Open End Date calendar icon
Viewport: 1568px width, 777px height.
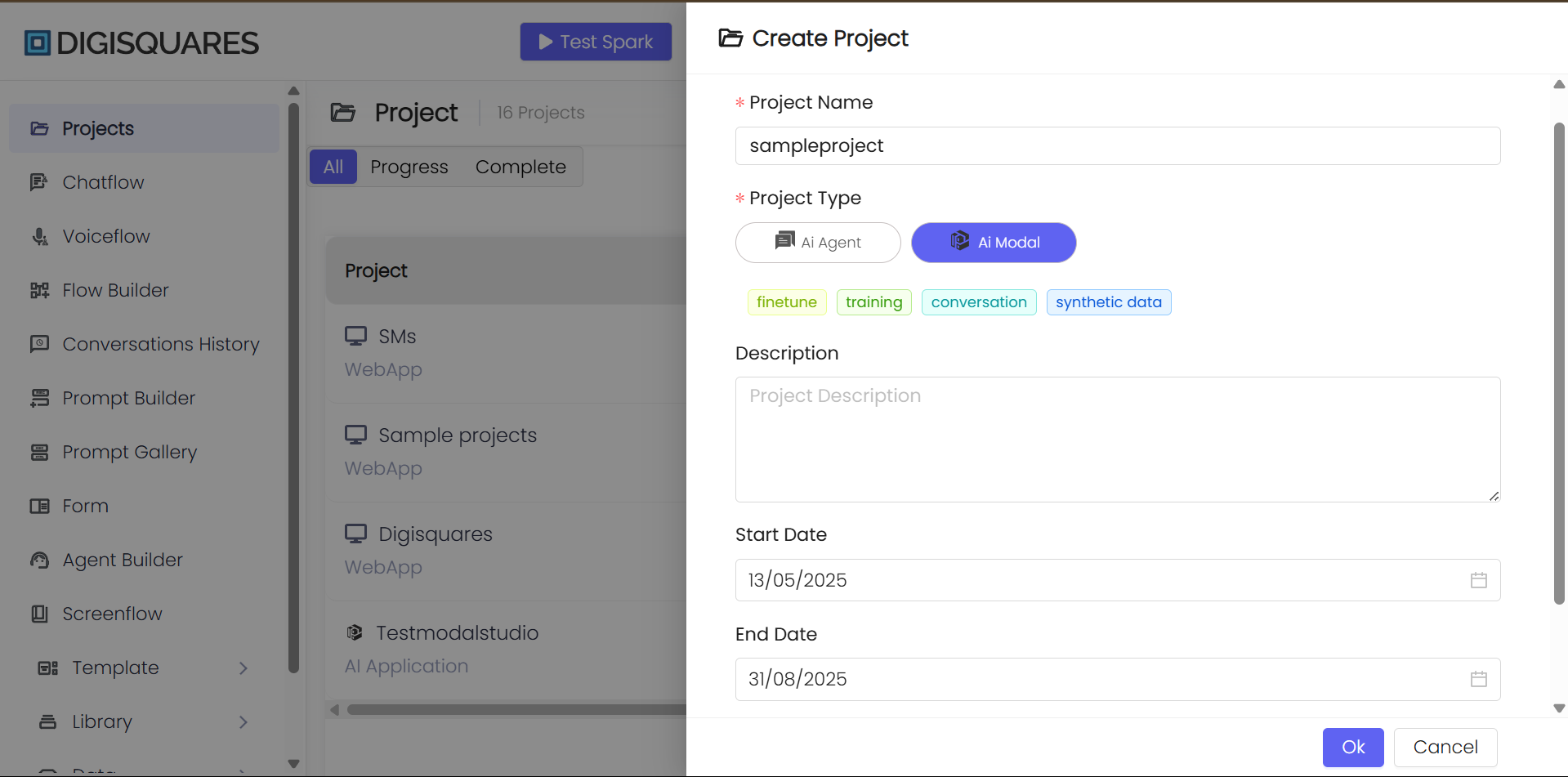pos(1479,679)
